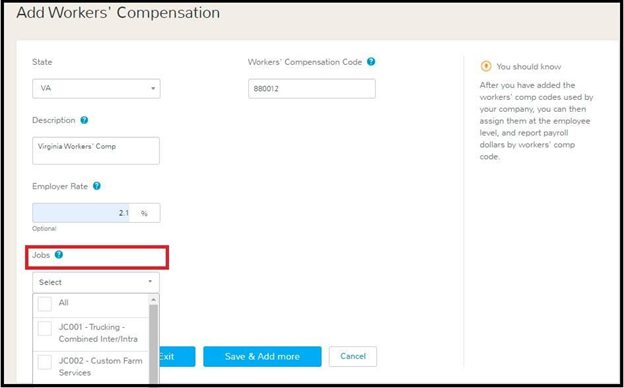
Task: Open help icon next to Workers' Compensation Code
Action: click(x=371, y=62)
